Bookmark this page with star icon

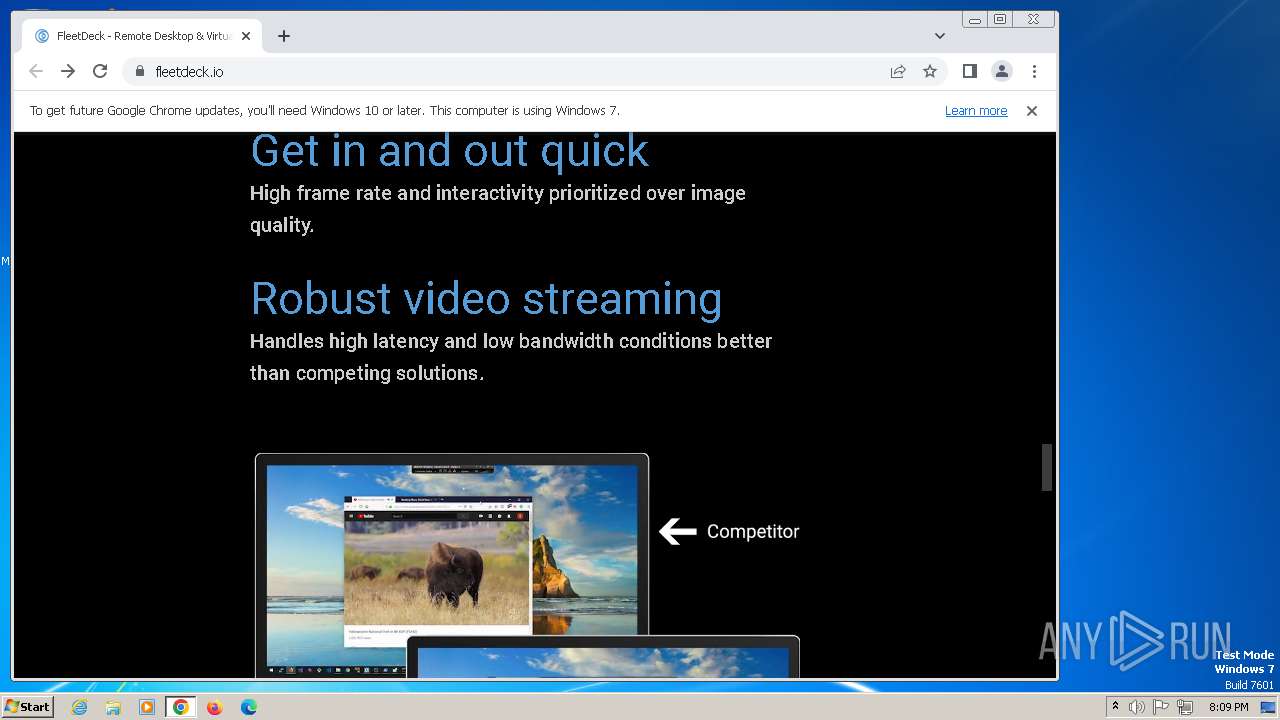[930, 71]
